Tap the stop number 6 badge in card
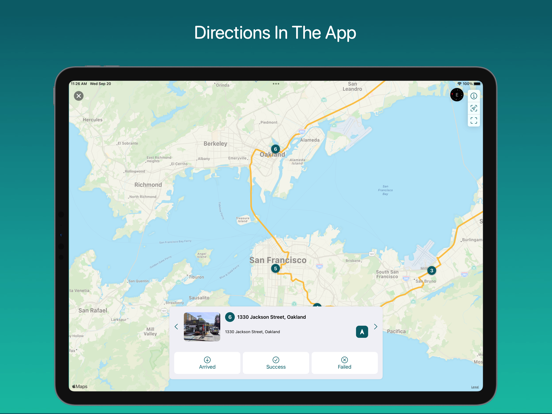This screenshot has height=414, width=552. [230, 317]
